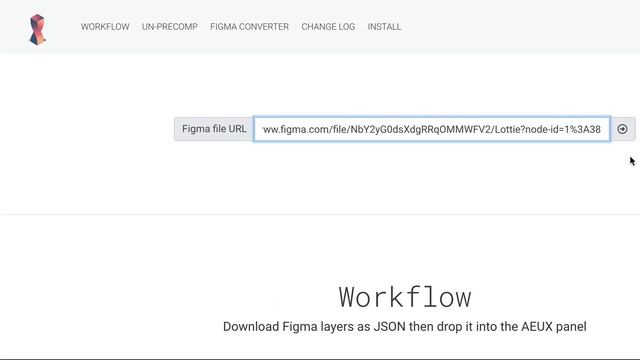Open the CHANGE LOG nav link
The width and height of the screenshot is (640, 360).
[x=328, y=27]
